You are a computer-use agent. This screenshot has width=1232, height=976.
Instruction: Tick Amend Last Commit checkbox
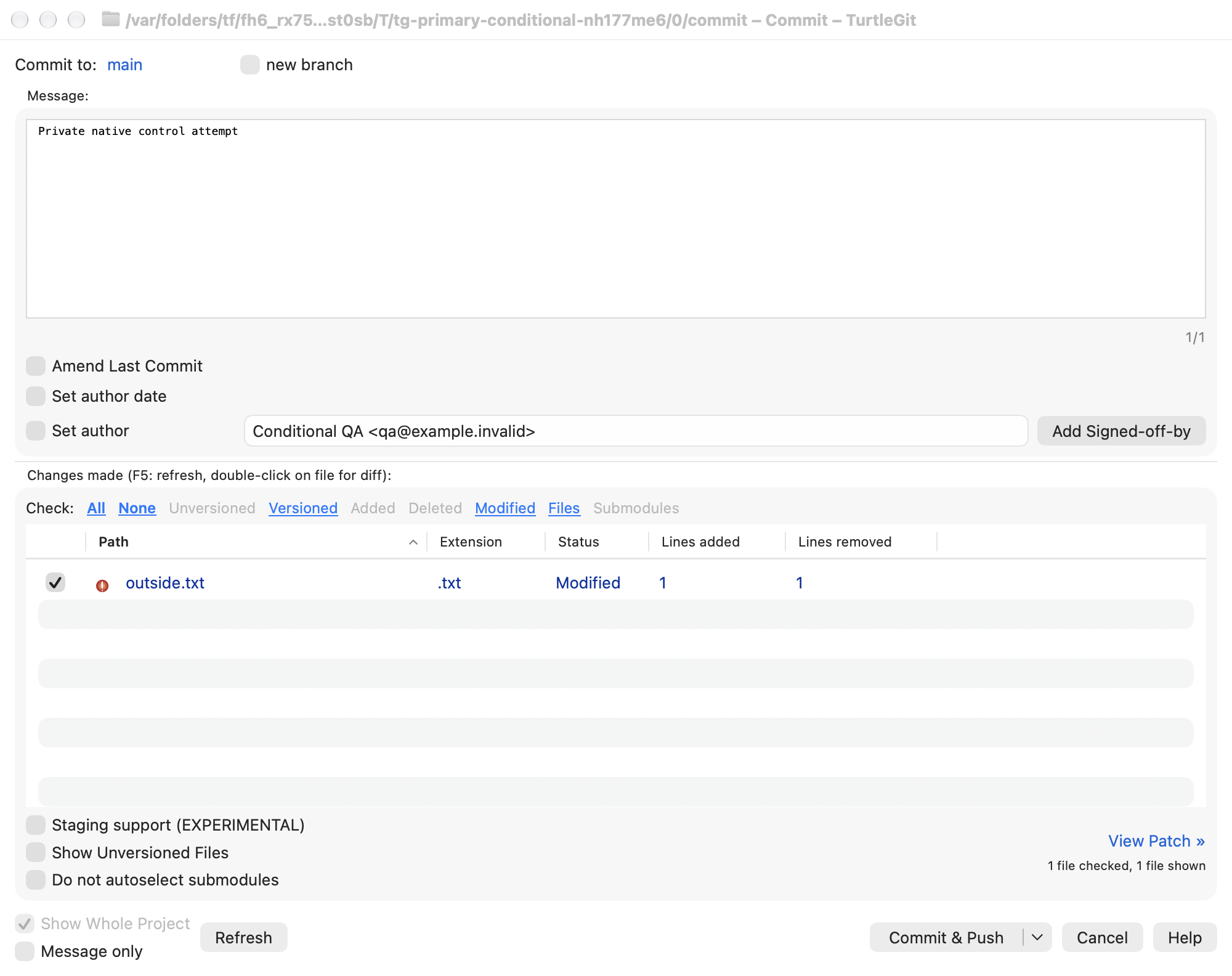[x=36, y=366]
